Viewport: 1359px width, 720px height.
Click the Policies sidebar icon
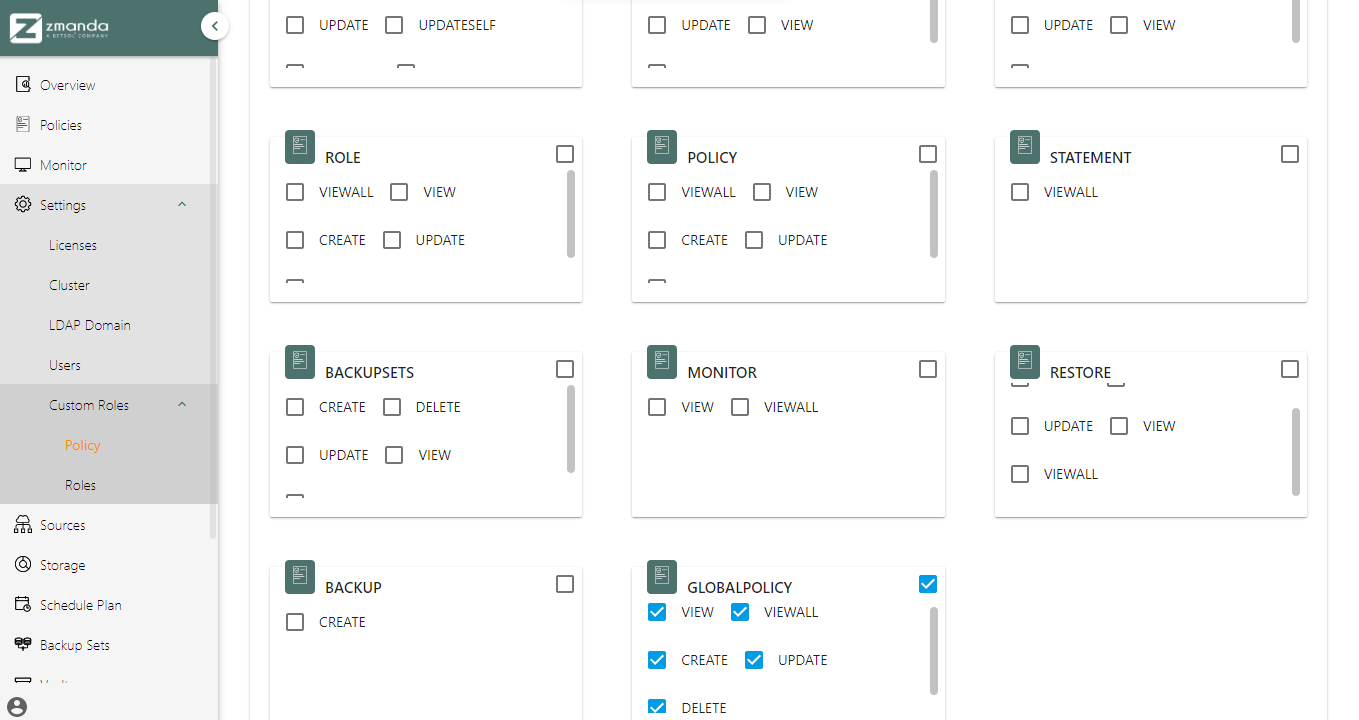[x=23, y=125]
